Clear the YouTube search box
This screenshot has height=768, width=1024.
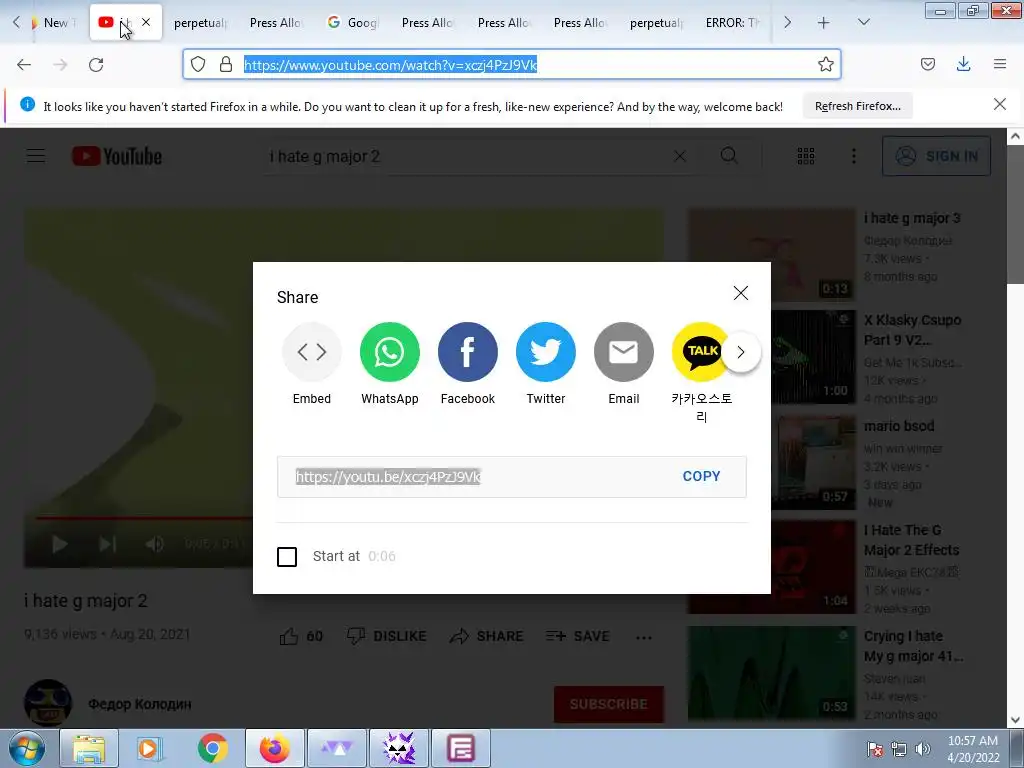click(x=680, y=156)
